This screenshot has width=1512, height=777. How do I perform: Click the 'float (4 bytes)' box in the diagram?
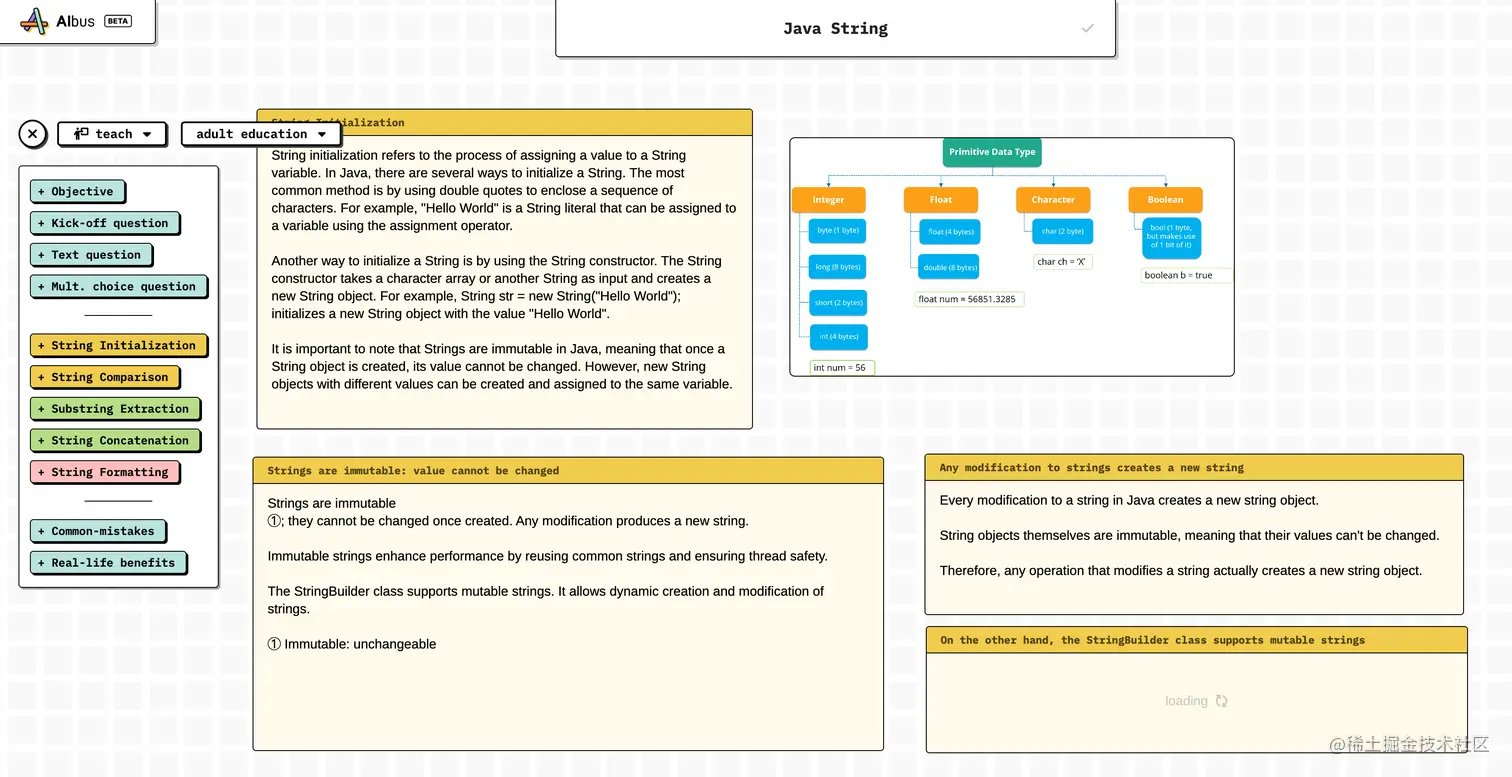coord(950,232)
